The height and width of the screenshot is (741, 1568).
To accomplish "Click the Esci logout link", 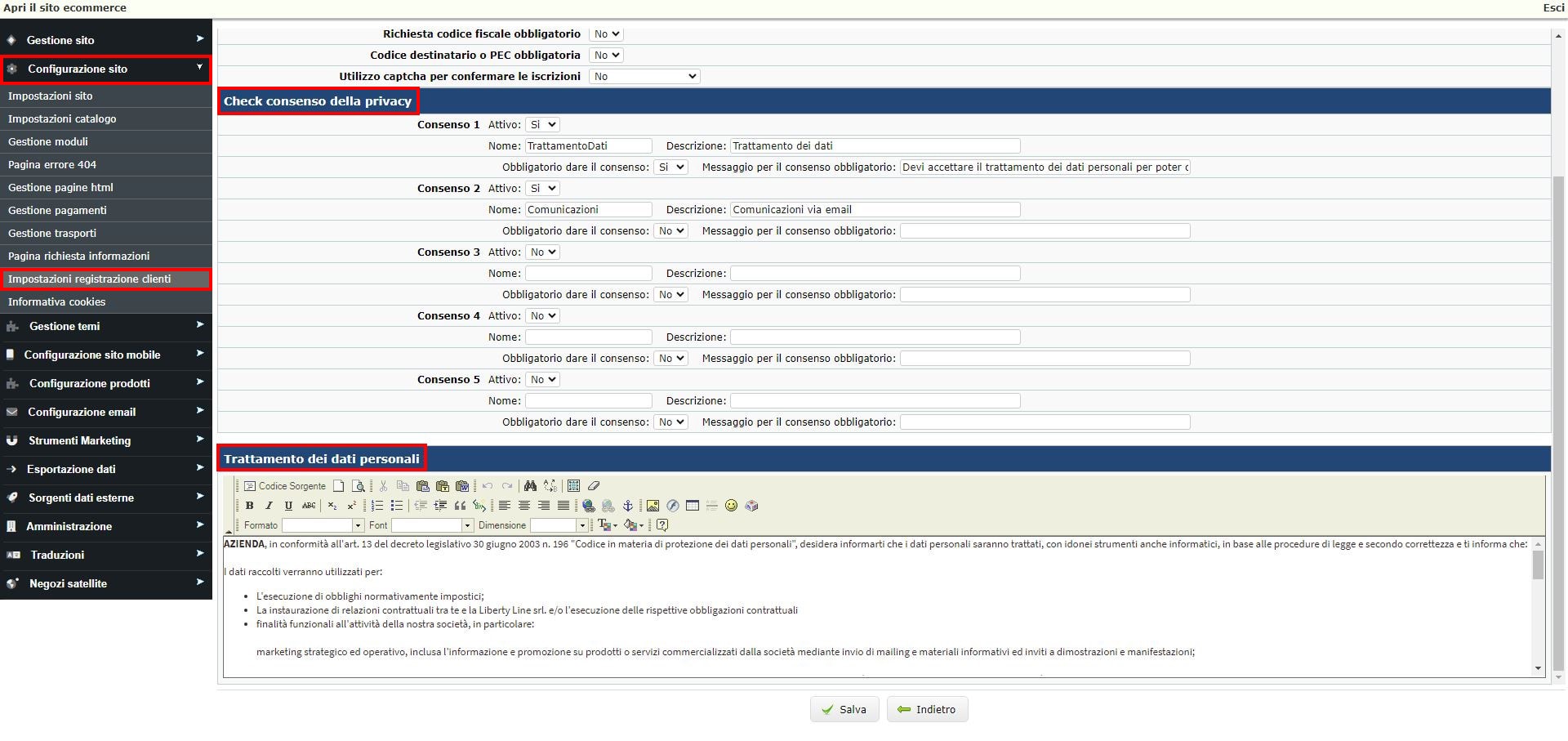I will (1553, 7).
